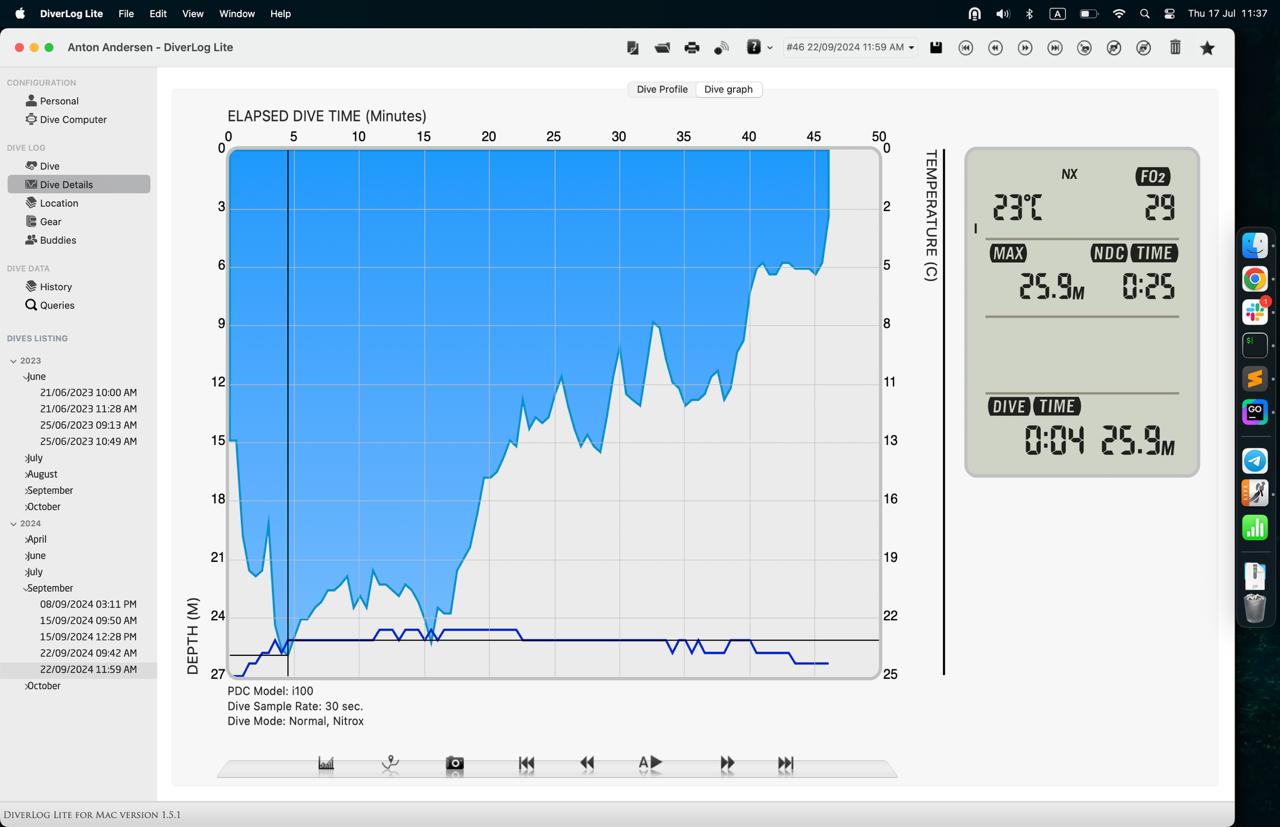Viewport: 1280px width, 827px height.
Task: Select dive 15/09/2024 09:50 AM
Action: 88,620
